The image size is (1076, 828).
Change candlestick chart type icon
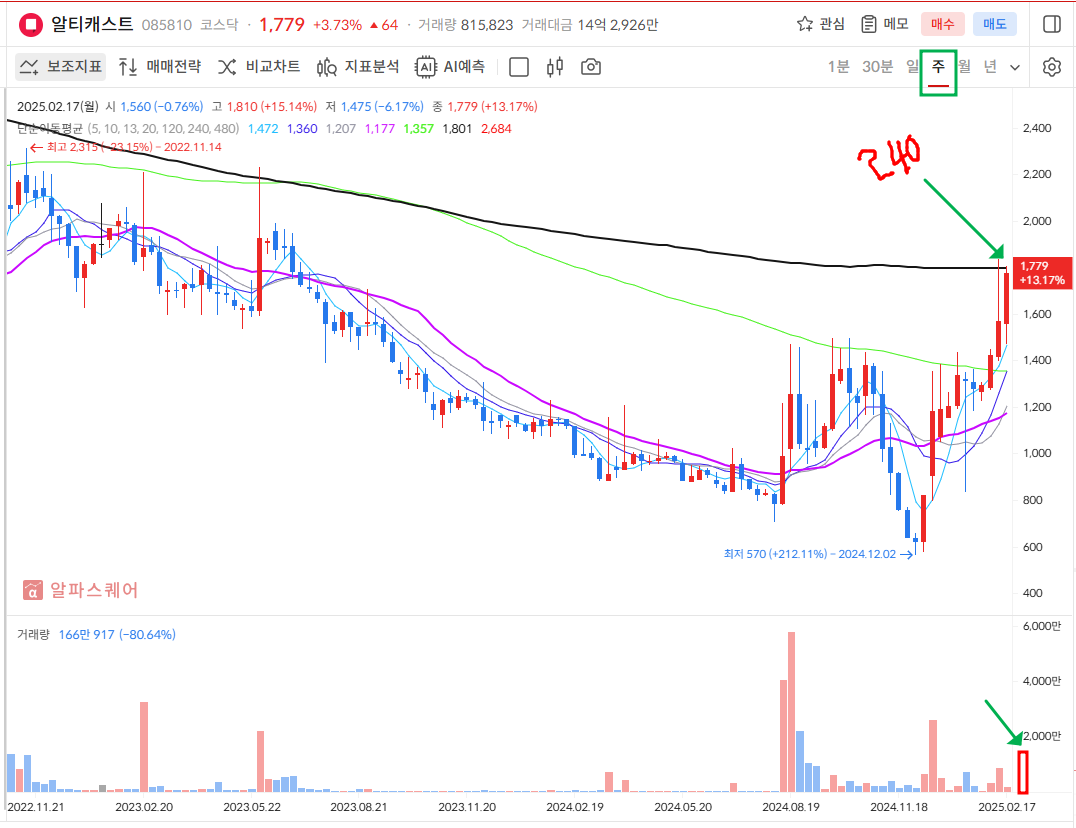[x=555, y=67]
